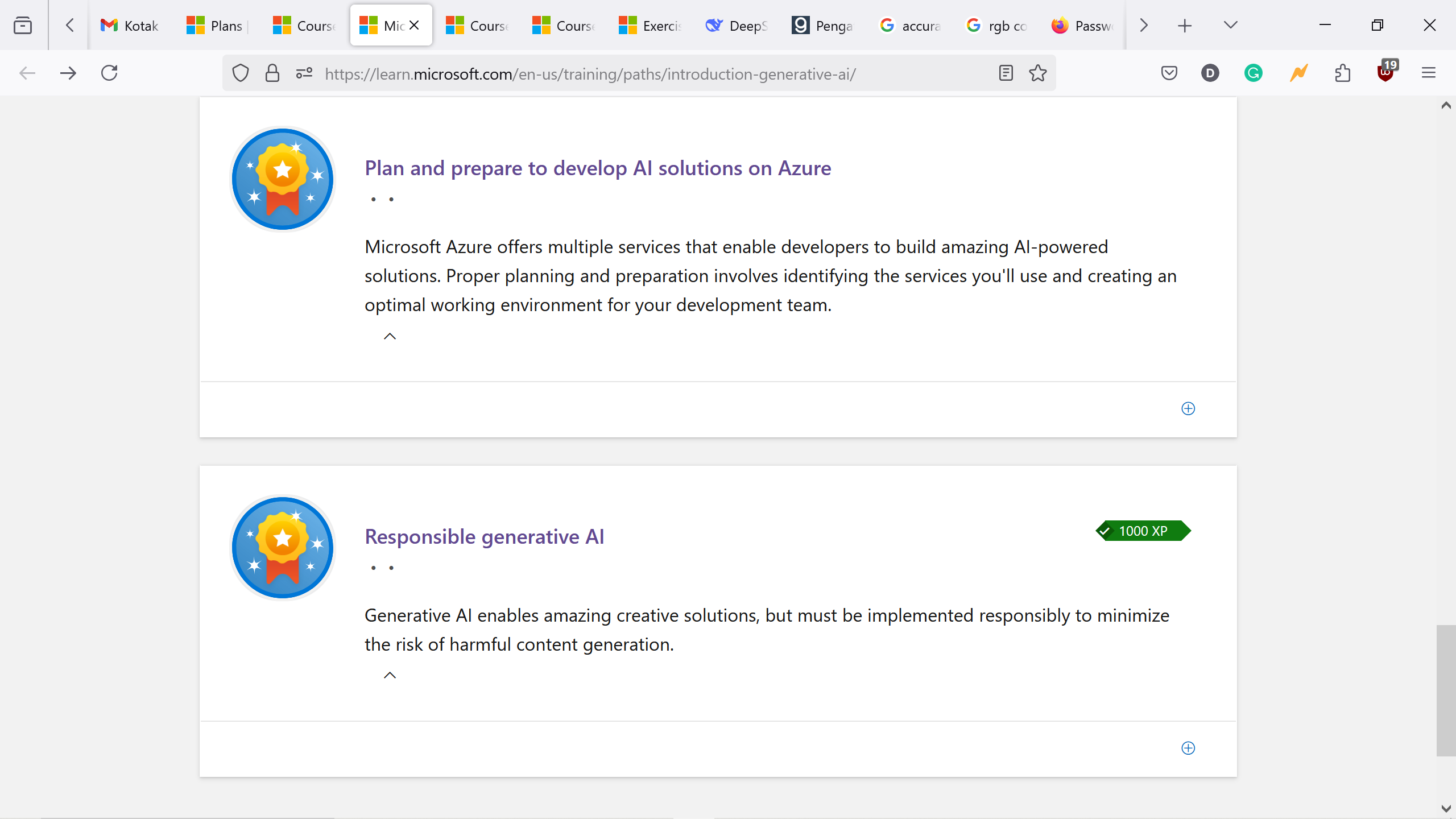Viewport: 1456px width, 819px height.
Task: Open the accura Google search tab
Action: (909, 26)
